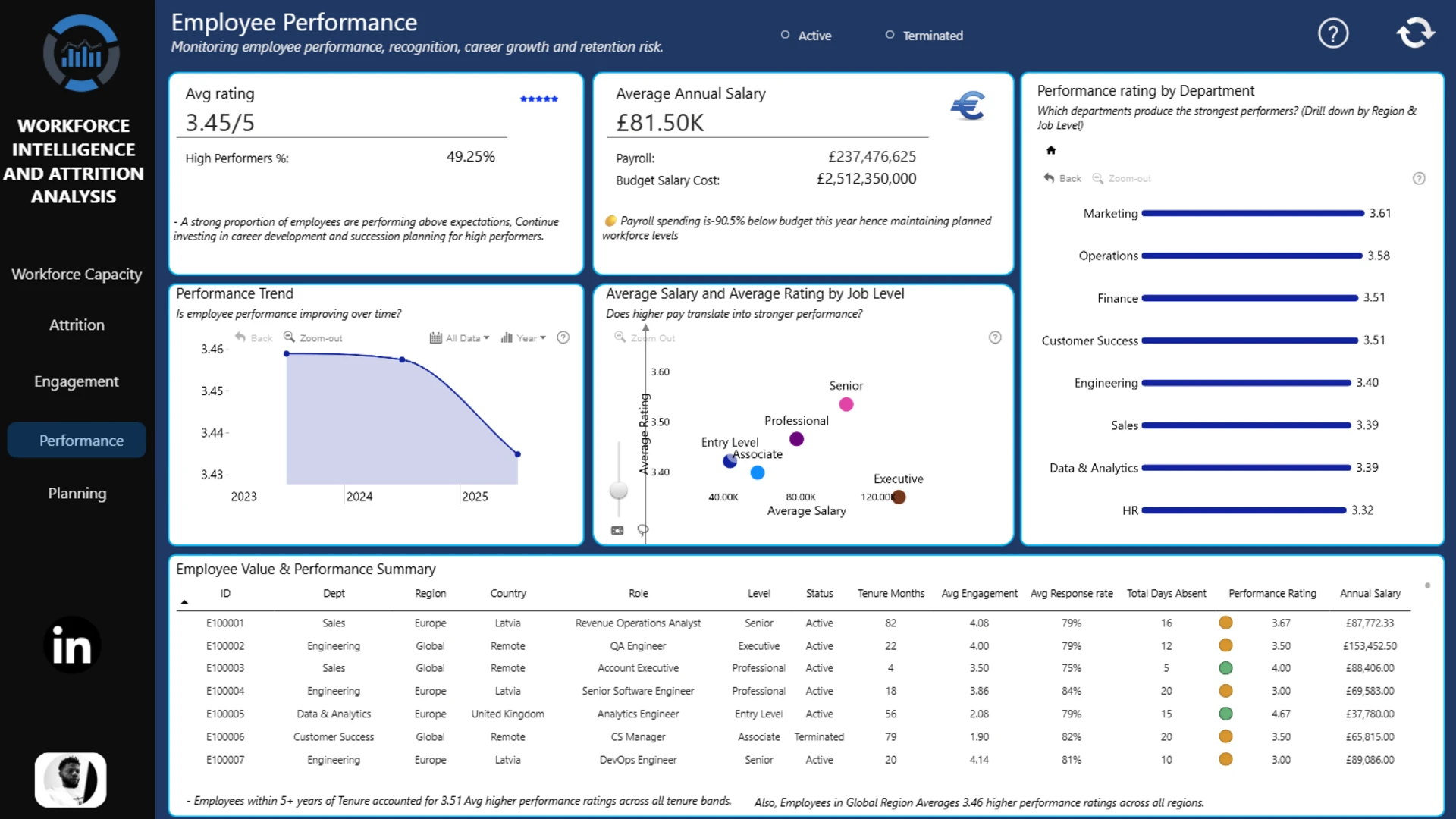
Task: Click Back arrow in Performance Trend chart
Action: click(x=253, y=337)
